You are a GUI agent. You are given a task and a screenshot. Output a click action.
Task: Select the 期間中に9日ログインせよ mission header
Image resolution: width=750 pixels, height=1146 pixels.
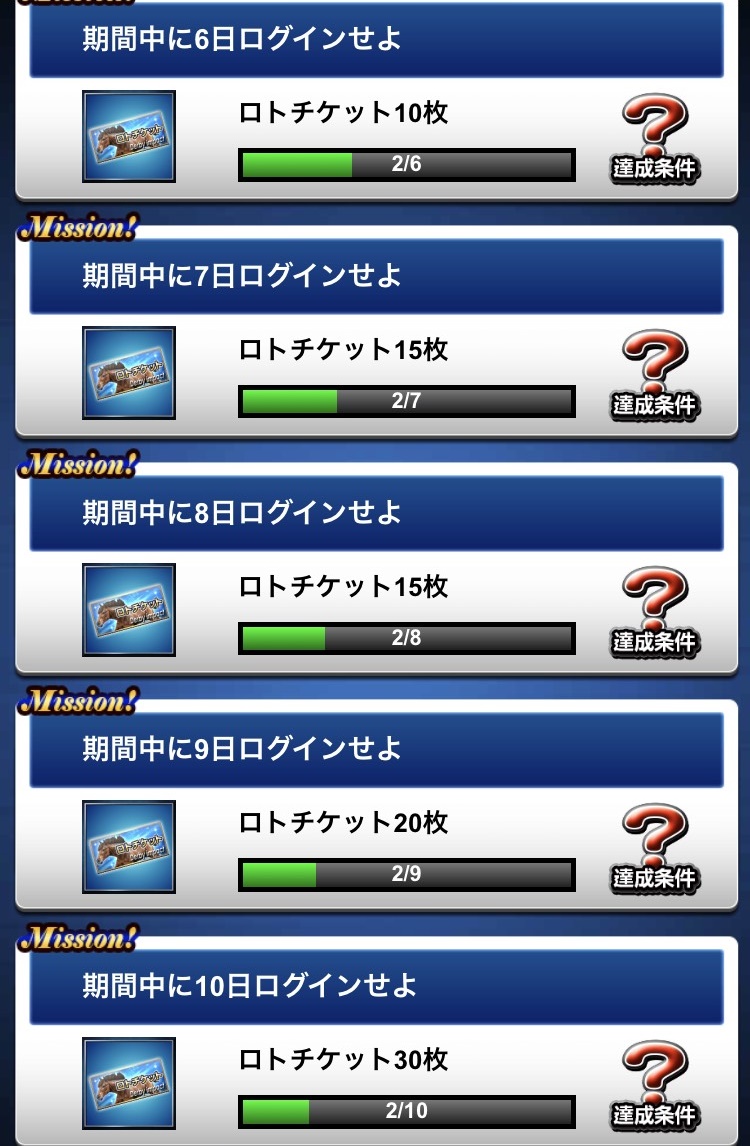[x=376, y=749]
